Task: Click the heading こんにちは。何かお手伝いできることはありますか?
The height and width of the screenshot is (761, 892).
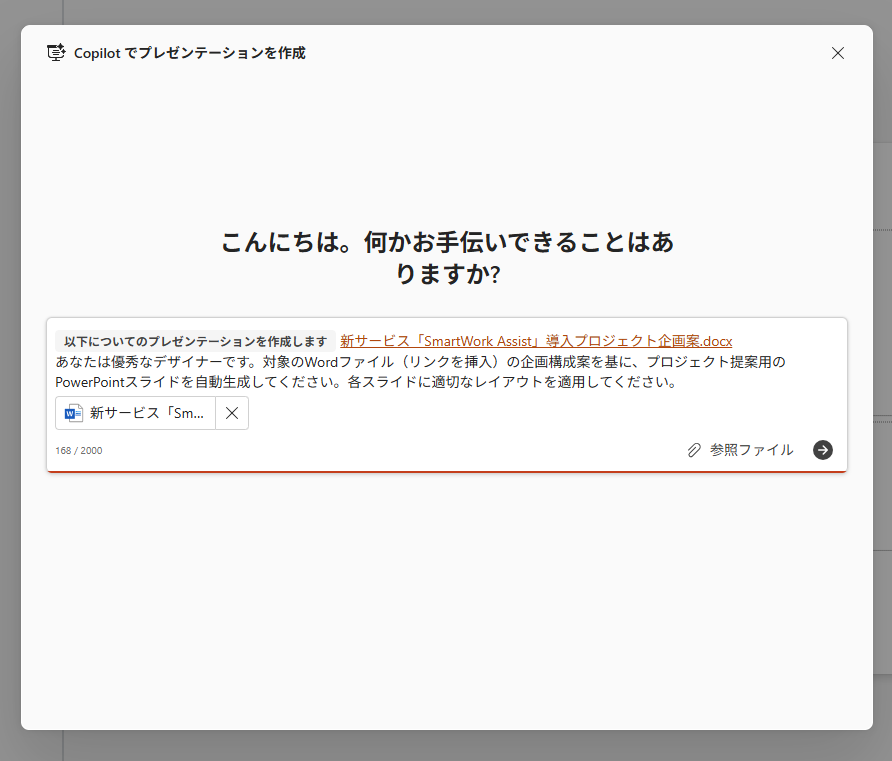Action: point(447,258)
